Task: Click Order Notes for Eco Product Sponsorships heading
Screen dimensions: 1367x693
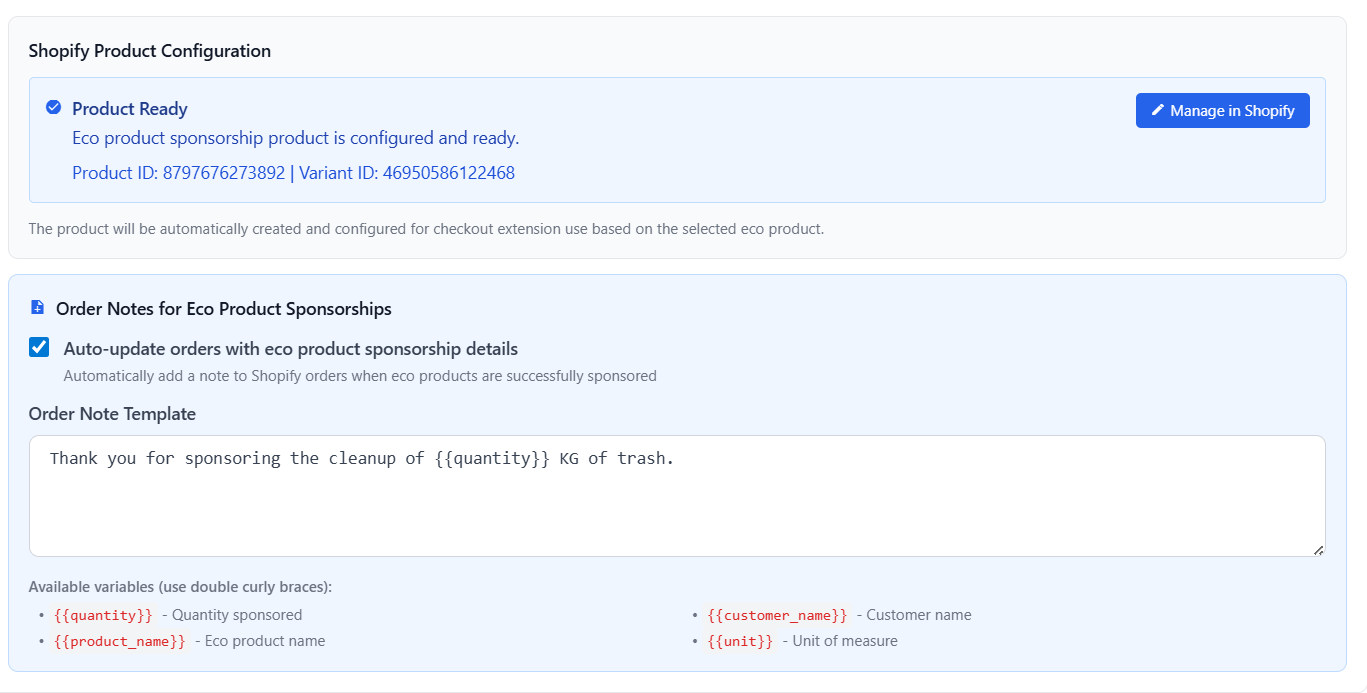Action: coord(223,308)
